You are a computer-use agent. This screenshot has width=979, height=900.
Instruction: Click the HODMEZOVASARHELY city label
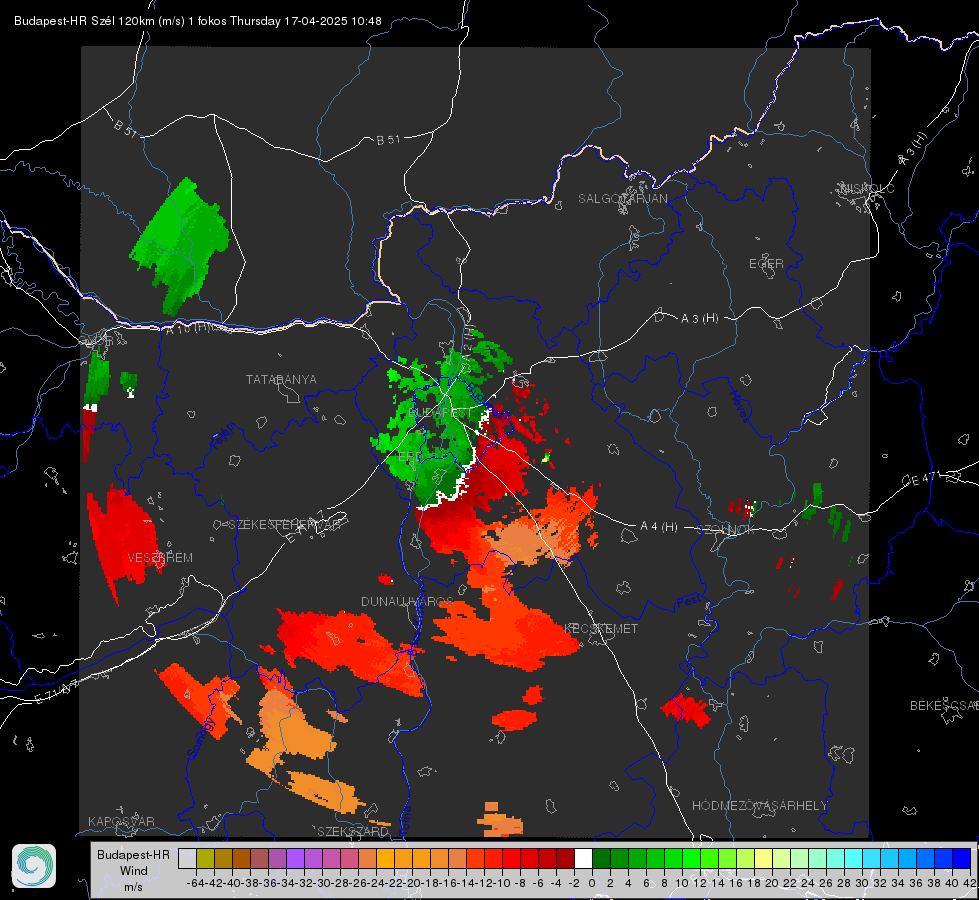[x=759, y=806]
